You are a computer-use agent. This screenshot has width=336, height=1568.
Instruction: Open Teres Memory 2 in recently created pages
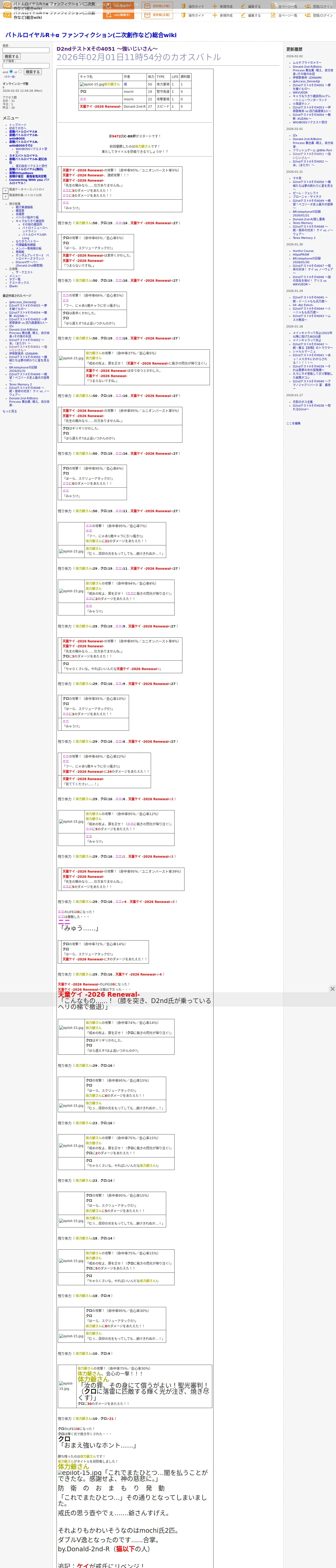(x=21, y=384)
